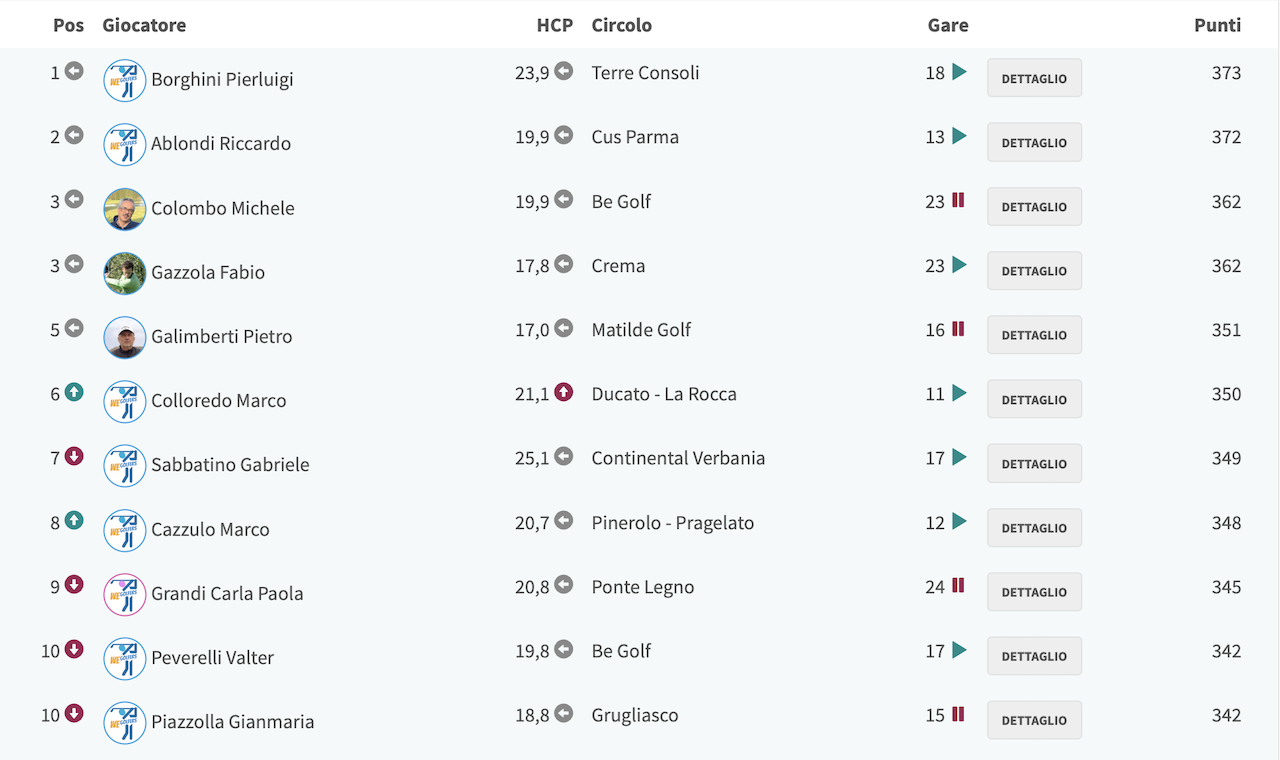Open player name Cazzulo Marco

click(210, 529)
